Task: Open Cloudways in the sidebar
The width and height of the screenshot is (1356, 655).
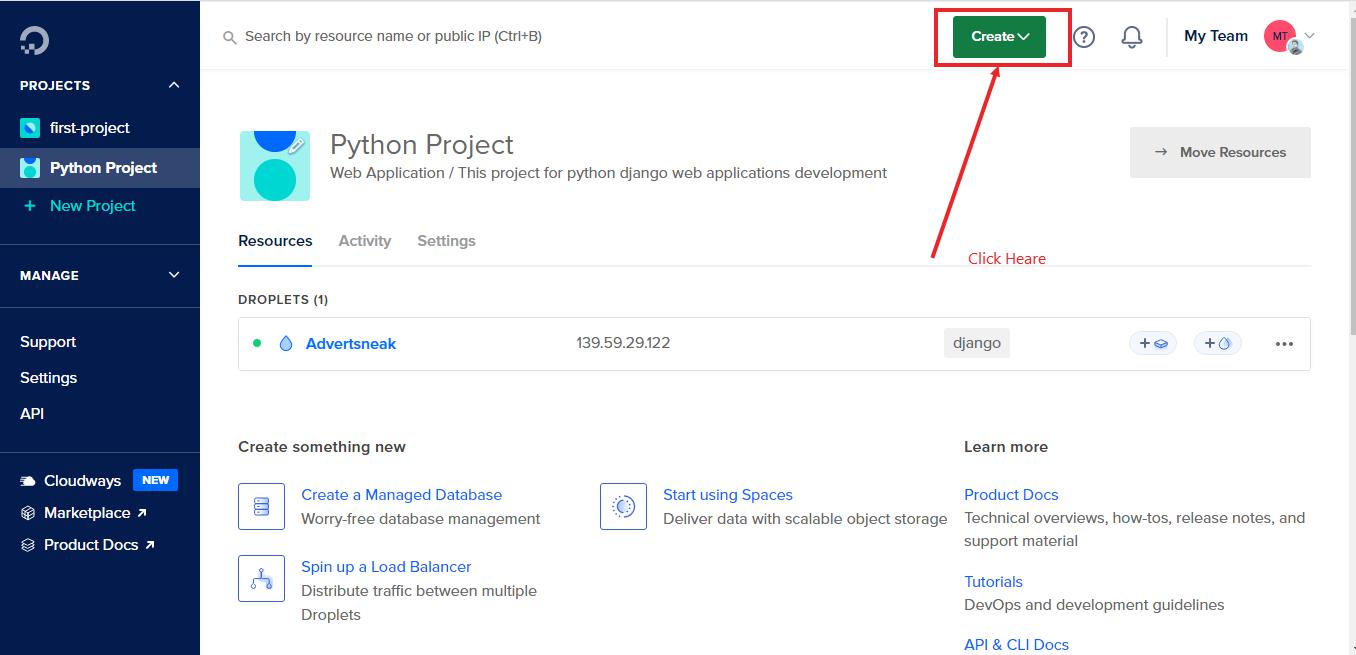Action: 82,481
